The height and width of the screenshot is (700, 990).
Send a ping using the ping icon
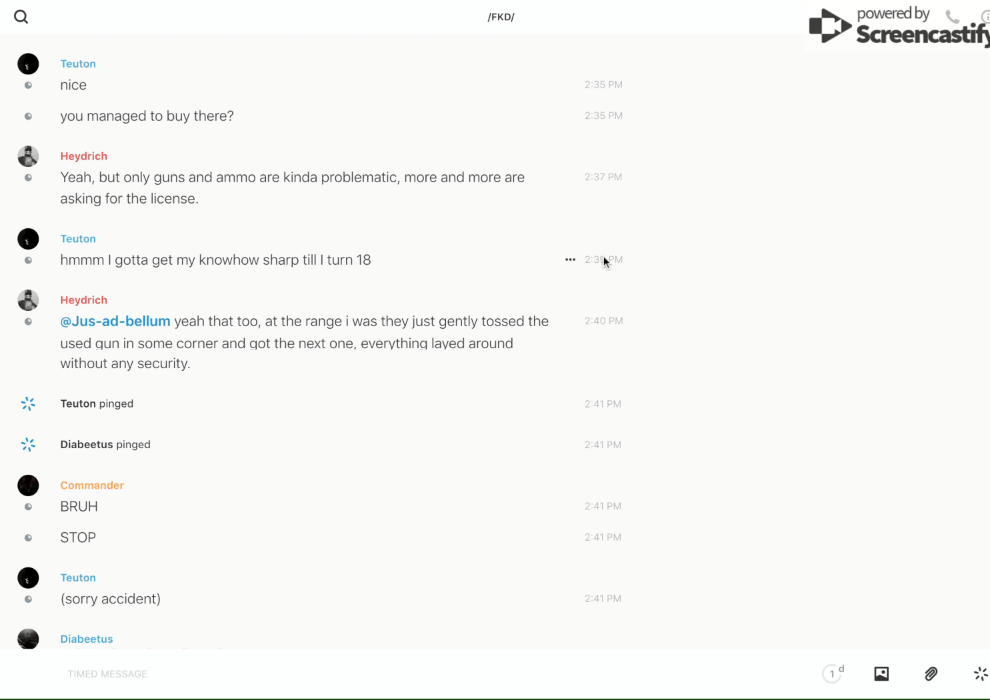tap(980, 674)
